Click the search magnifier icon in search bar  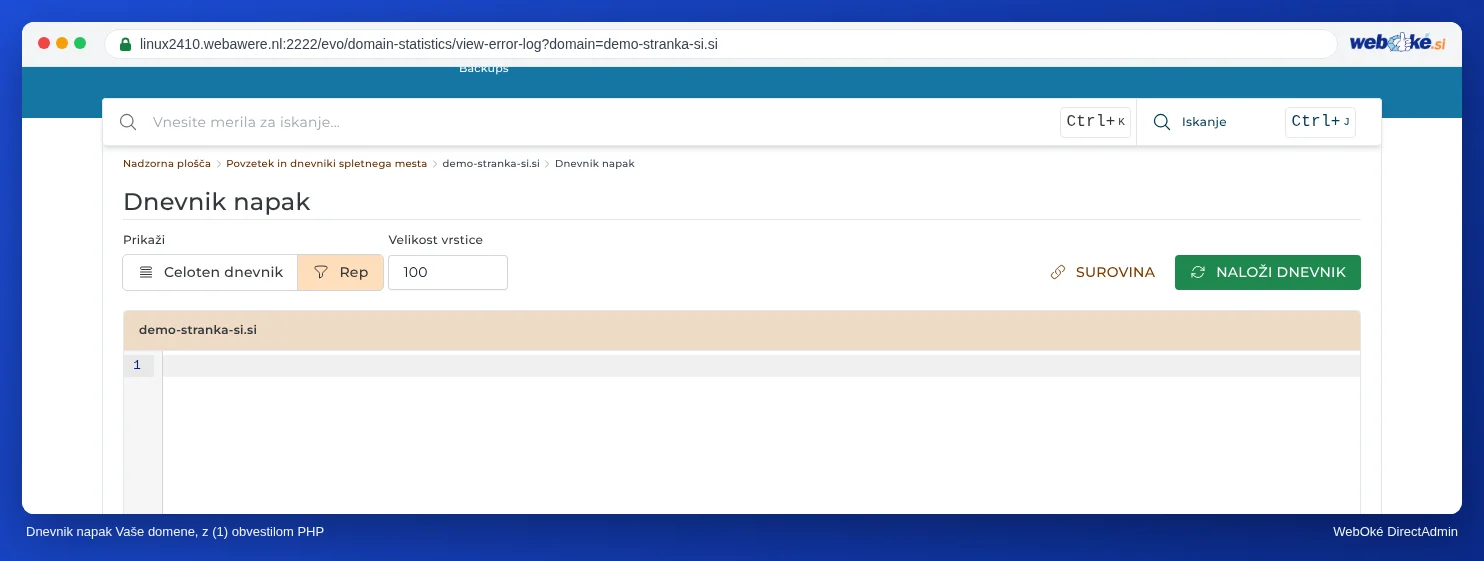point(128,122)
